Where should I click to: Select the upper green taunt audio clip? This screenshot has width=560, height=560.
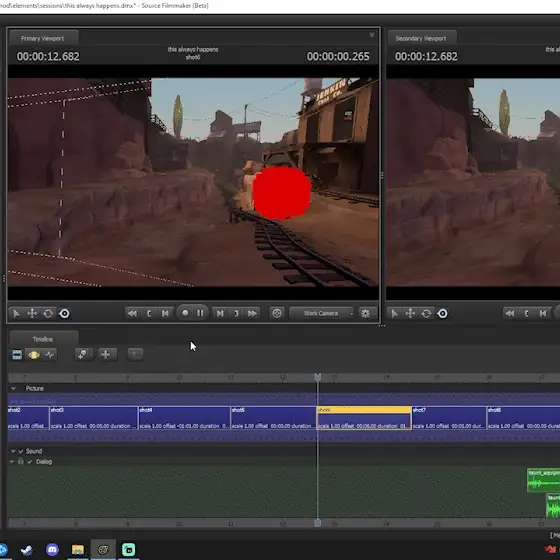(544, 480)
